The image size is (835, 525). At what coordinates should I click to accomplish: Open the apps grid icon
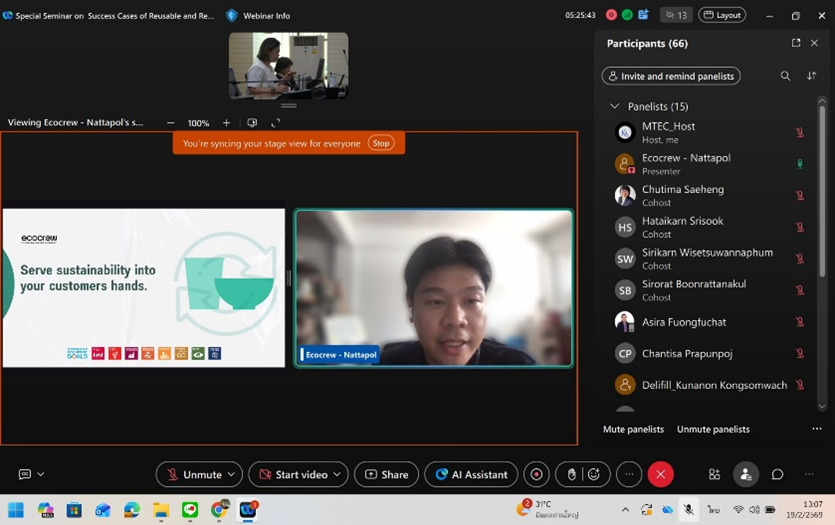coord(714,474)
